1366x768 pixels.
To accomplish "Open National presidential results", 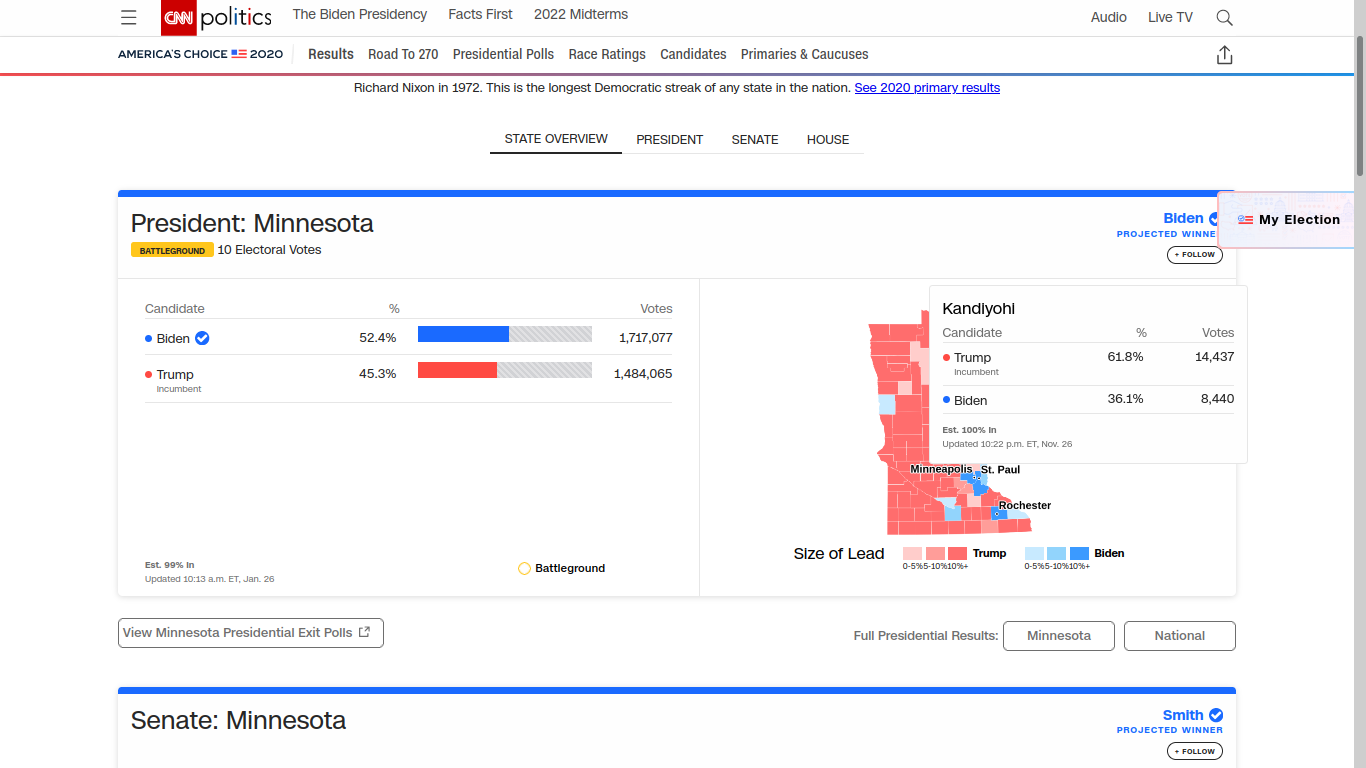I will click(x=1180, y=636).
